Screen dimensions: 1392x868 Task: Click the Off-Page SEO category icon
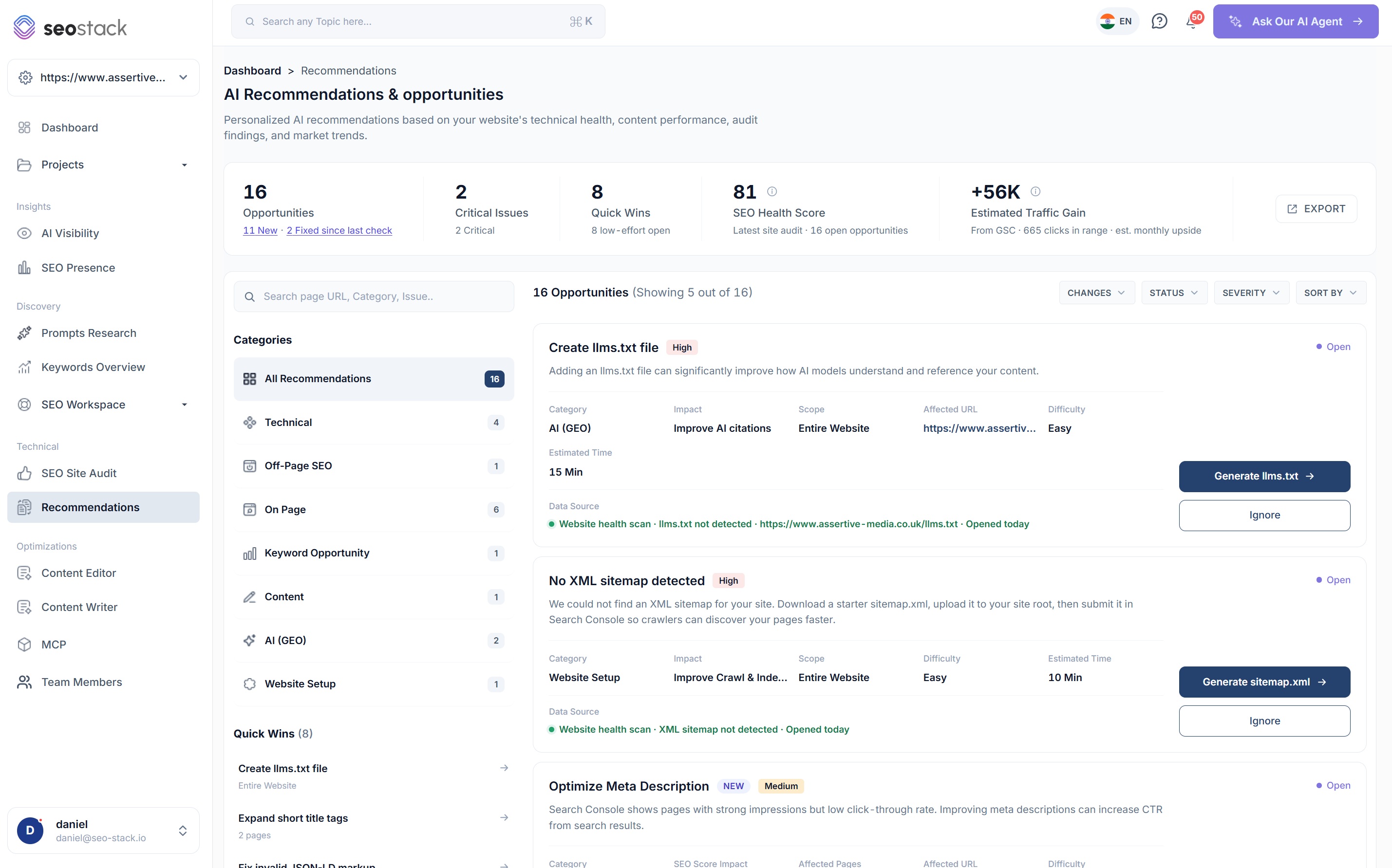pos(249,465)
